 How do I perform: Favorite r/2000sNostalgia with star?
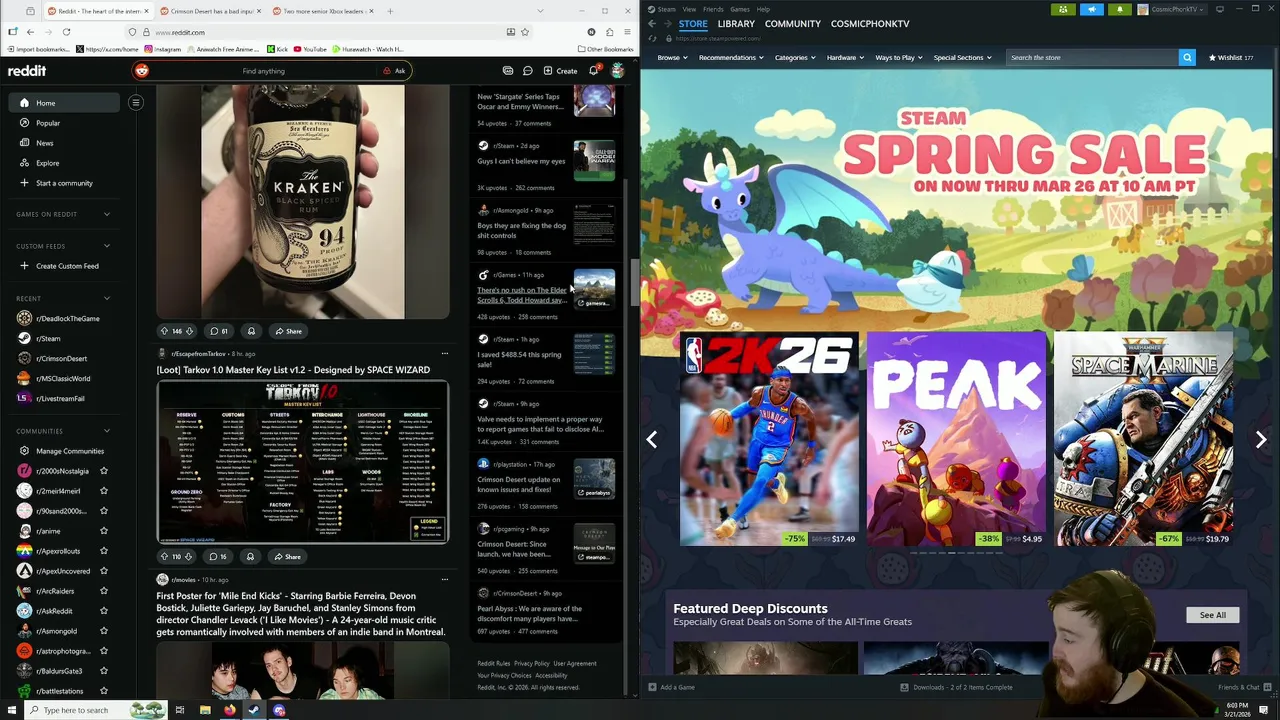103,471
